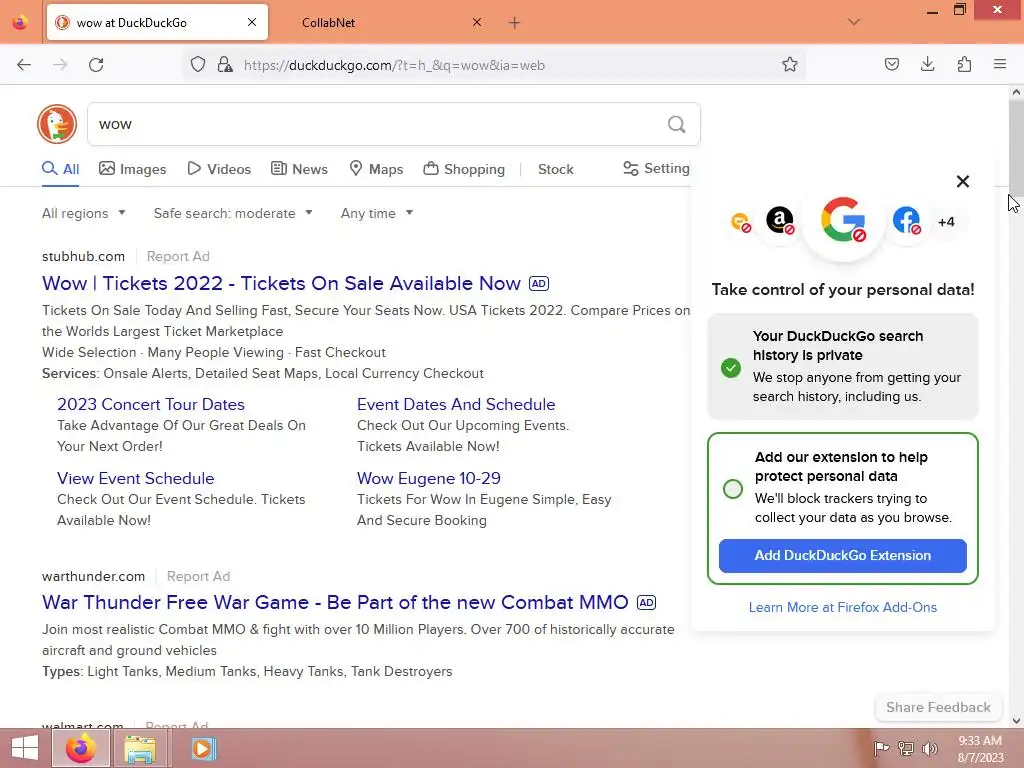Switch to the Stock tab
This screenshot has width=1024, height=768.
[556, 169]
